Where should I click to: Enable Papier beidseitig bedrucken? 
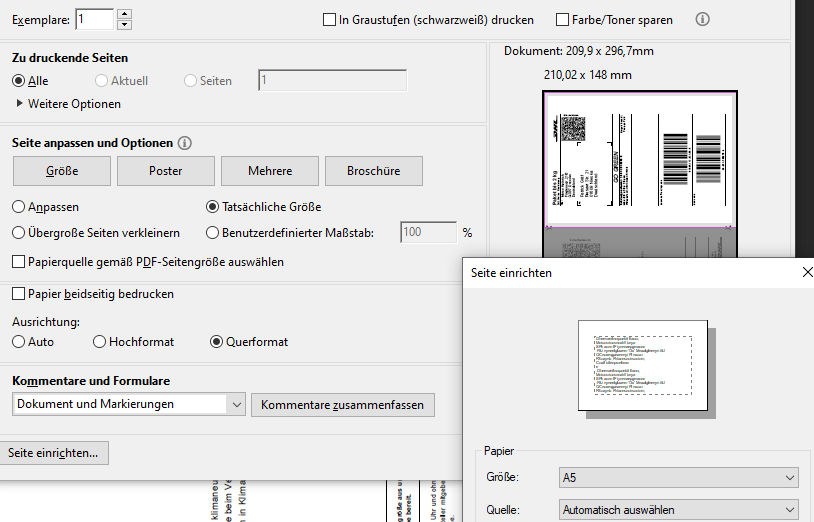pos(19,294)
